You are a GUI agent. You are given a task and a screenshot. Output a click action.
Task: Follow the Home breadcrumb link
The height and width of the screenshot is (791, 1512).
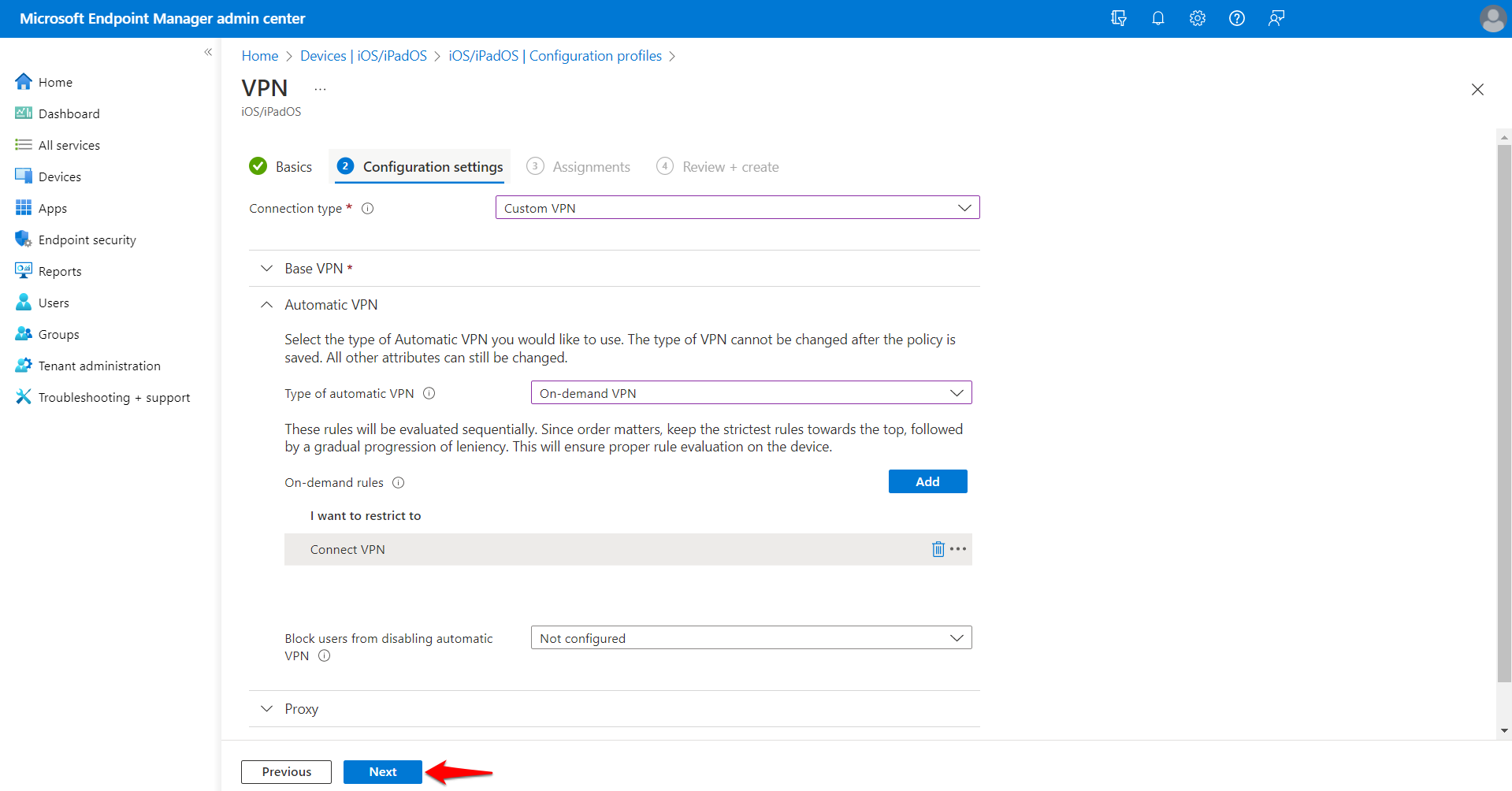tap(260, 56)
